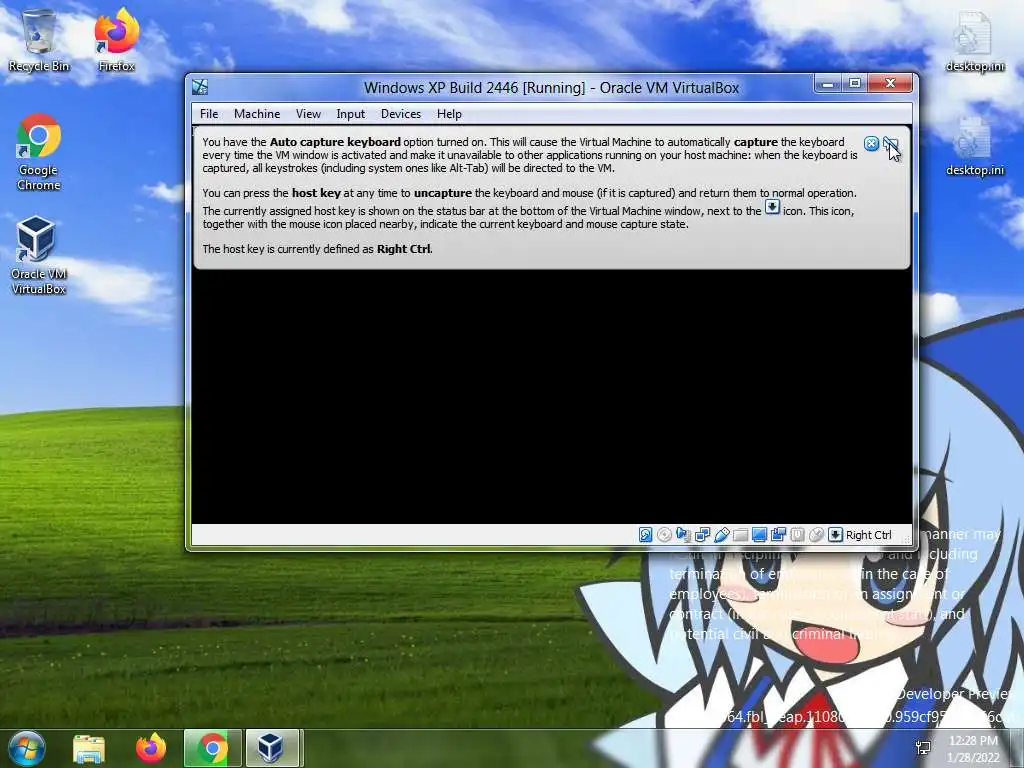This screenshot has height=768, width=1024.
Task: Select the Google Chrome desktop shortcut
Action: point(39,153)
